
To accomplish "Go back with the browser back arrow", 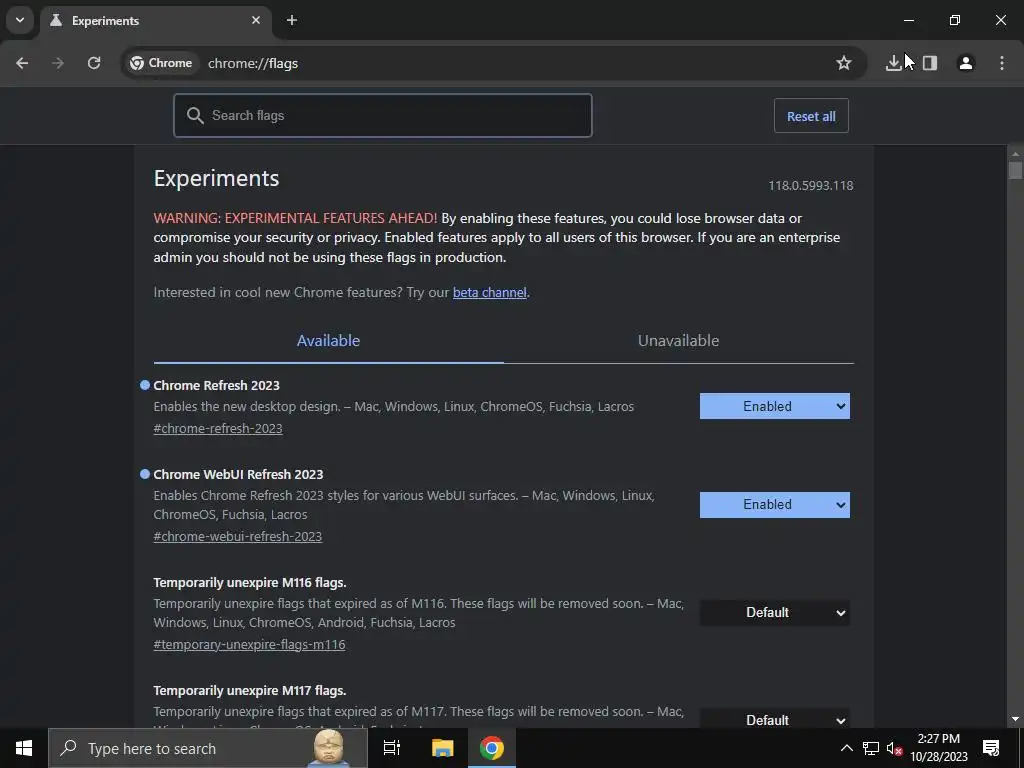I will click(22, 63).
